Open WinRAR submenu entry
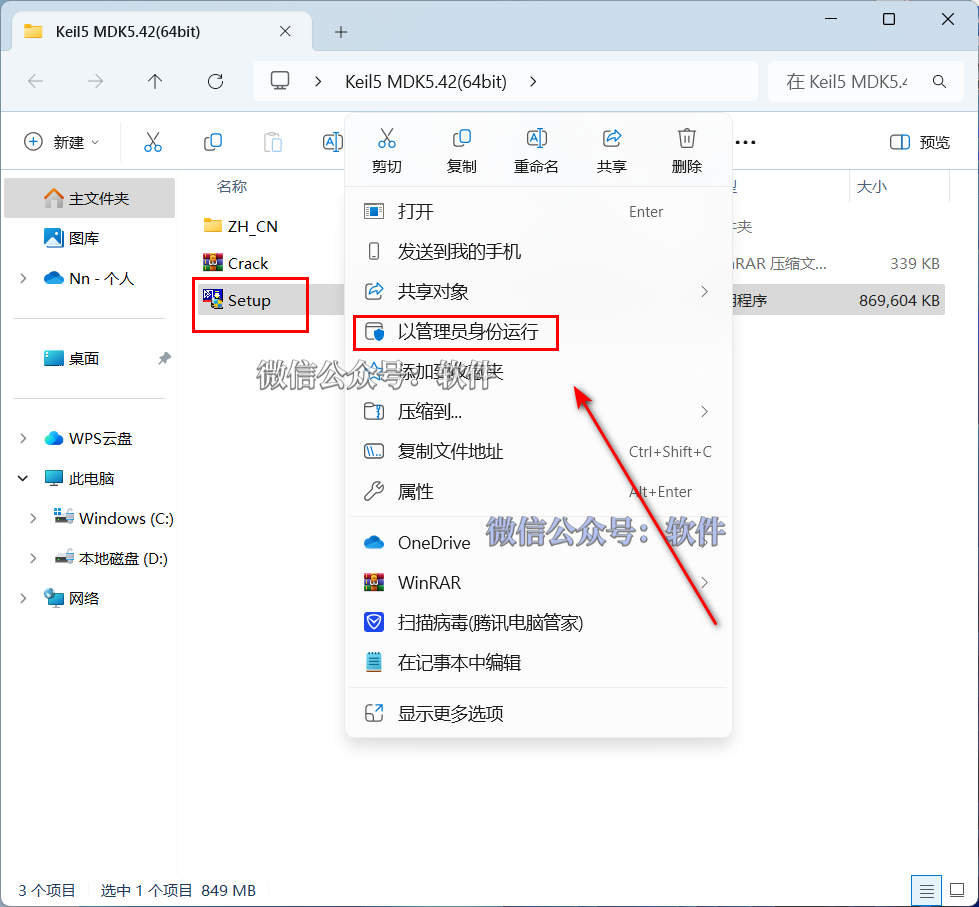979x907 pixels. (x=538, y=582)
